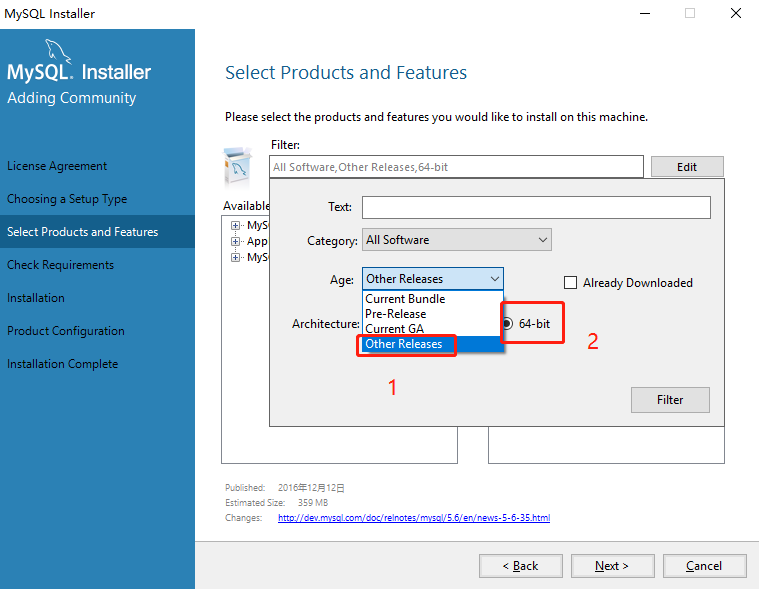Choose Pre-Release in Age list

coord(433,314)
